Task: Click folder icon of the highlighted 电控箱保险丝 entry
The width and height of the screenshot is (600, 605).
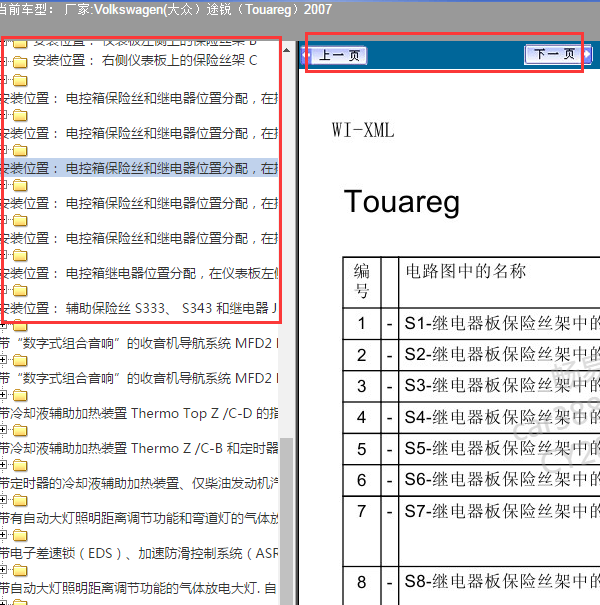Action: pyautogui.click(x=20, y=150)
